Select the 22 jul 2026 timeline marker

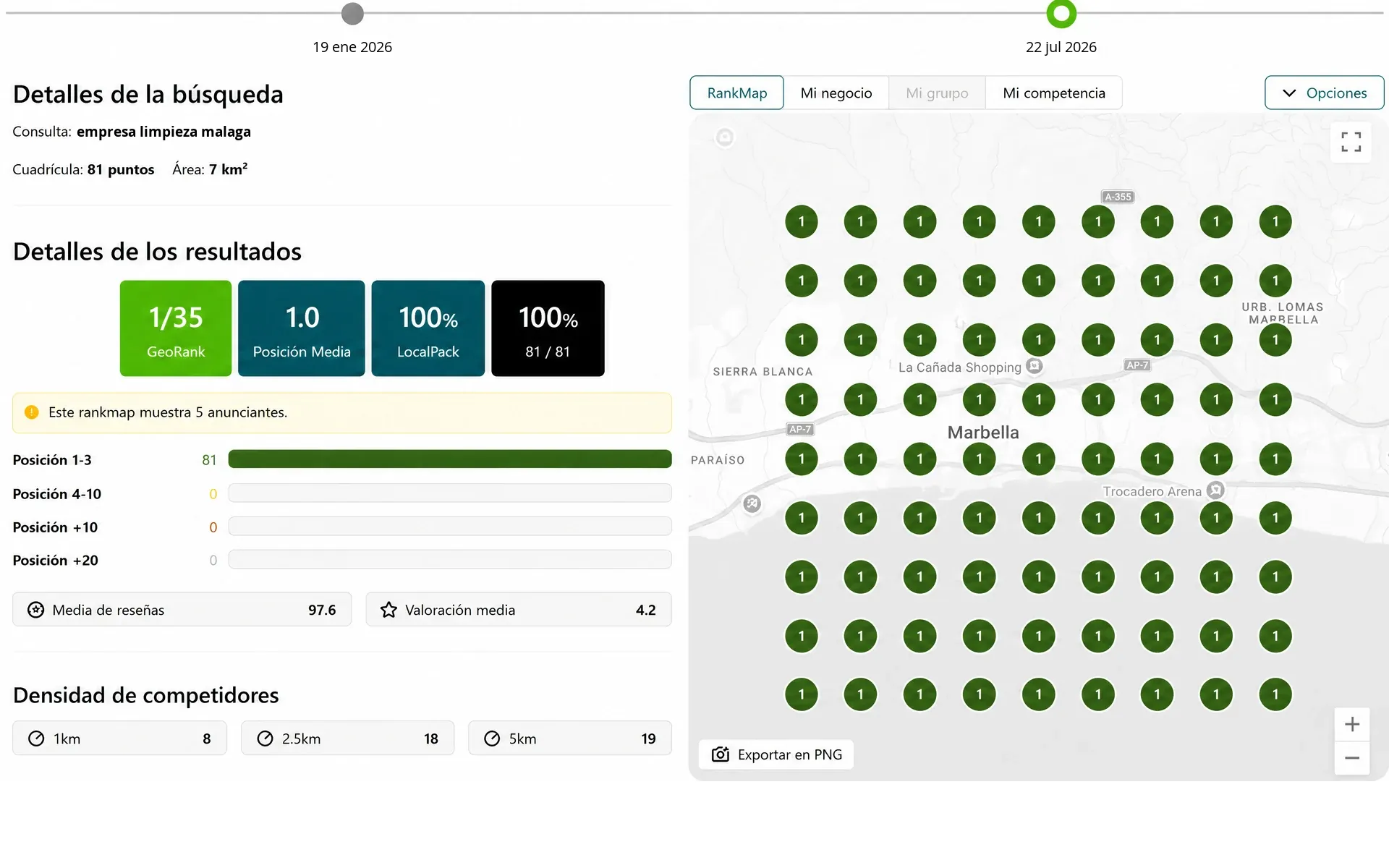point(1061,13)
